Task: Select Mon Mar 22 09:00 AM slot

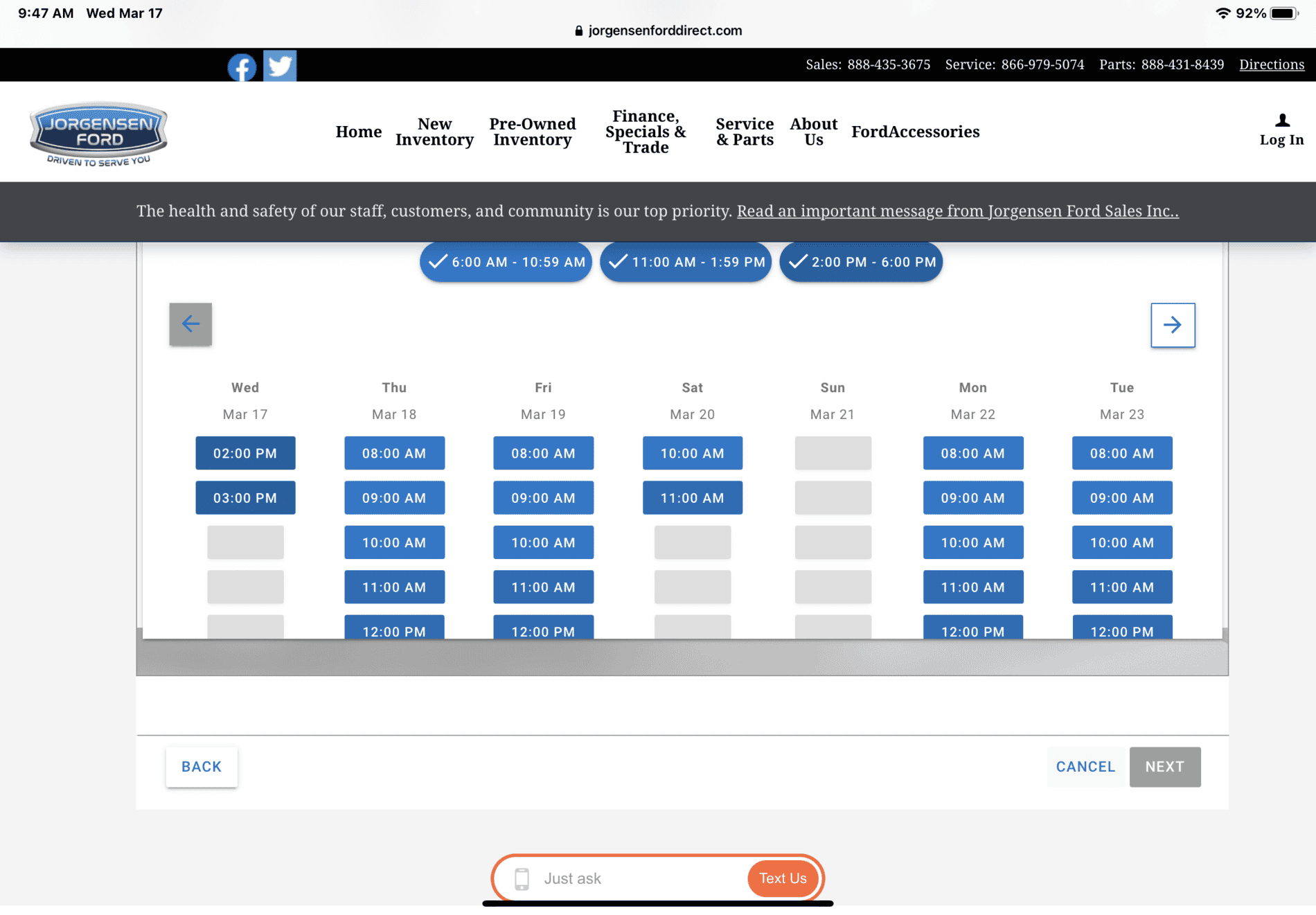Action: tap(973, 497)
